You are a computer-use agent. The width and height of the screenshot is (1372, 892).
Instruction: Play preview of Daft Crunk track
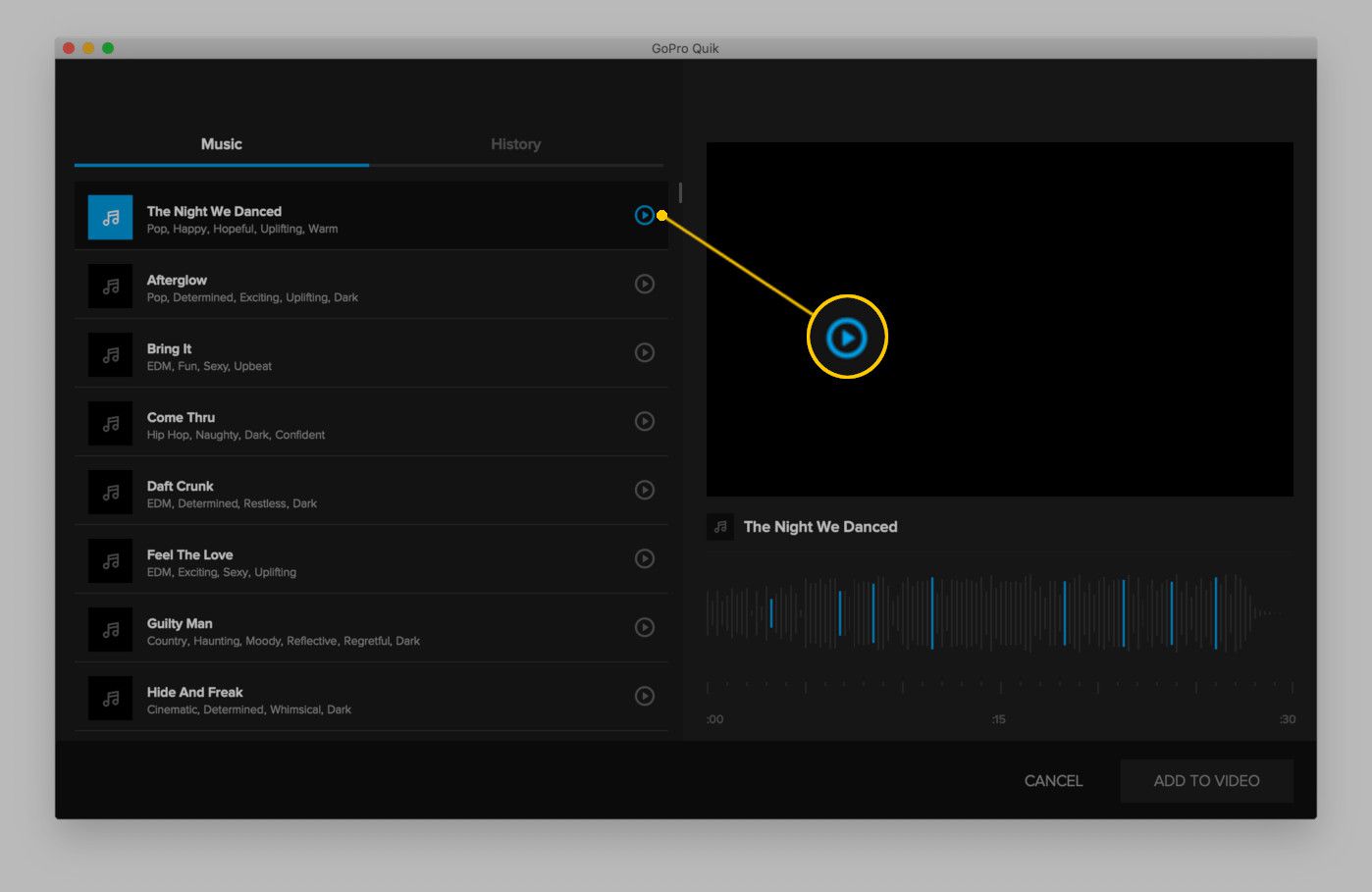[644, 490]
